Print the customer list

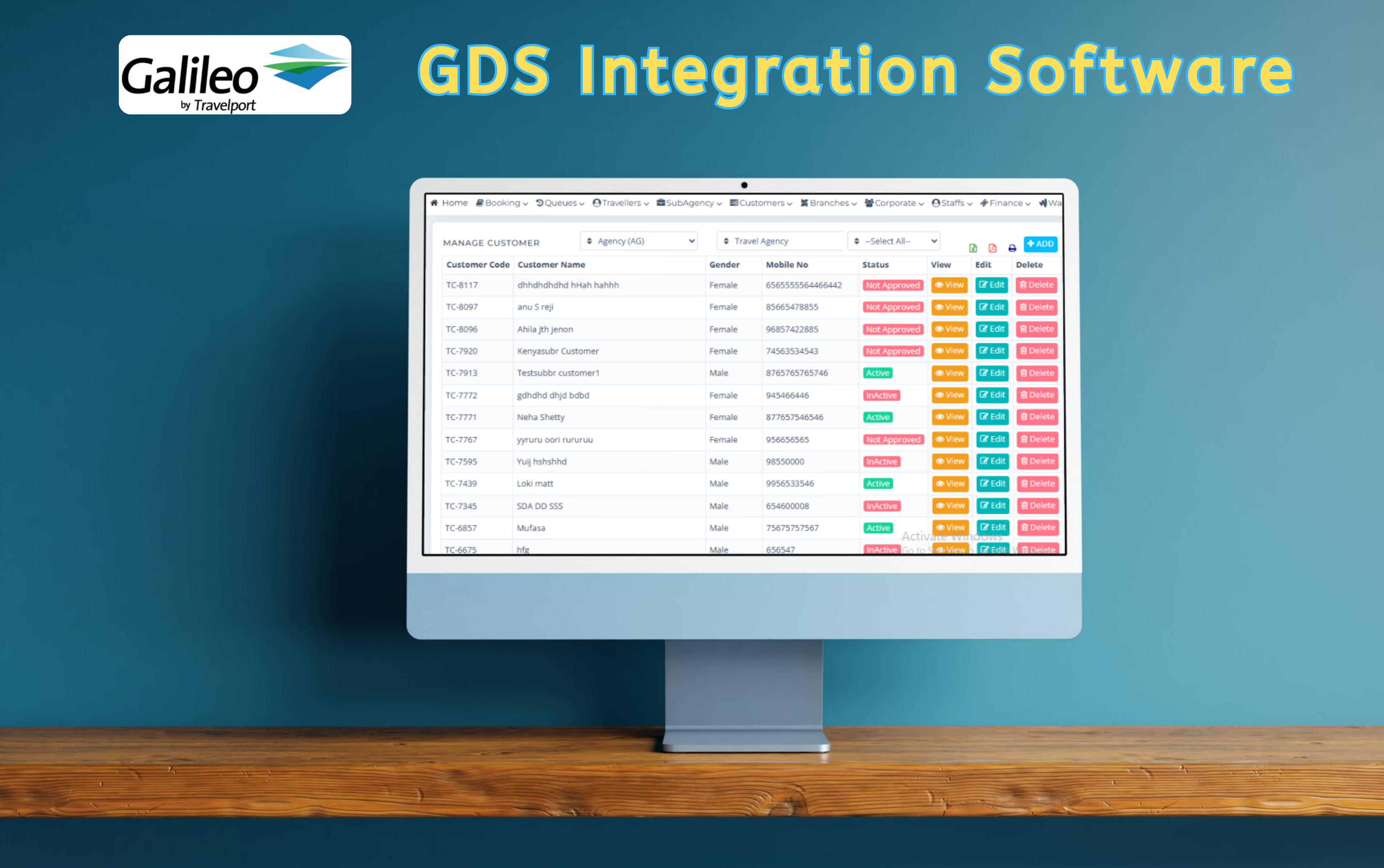coord(1012,248)
